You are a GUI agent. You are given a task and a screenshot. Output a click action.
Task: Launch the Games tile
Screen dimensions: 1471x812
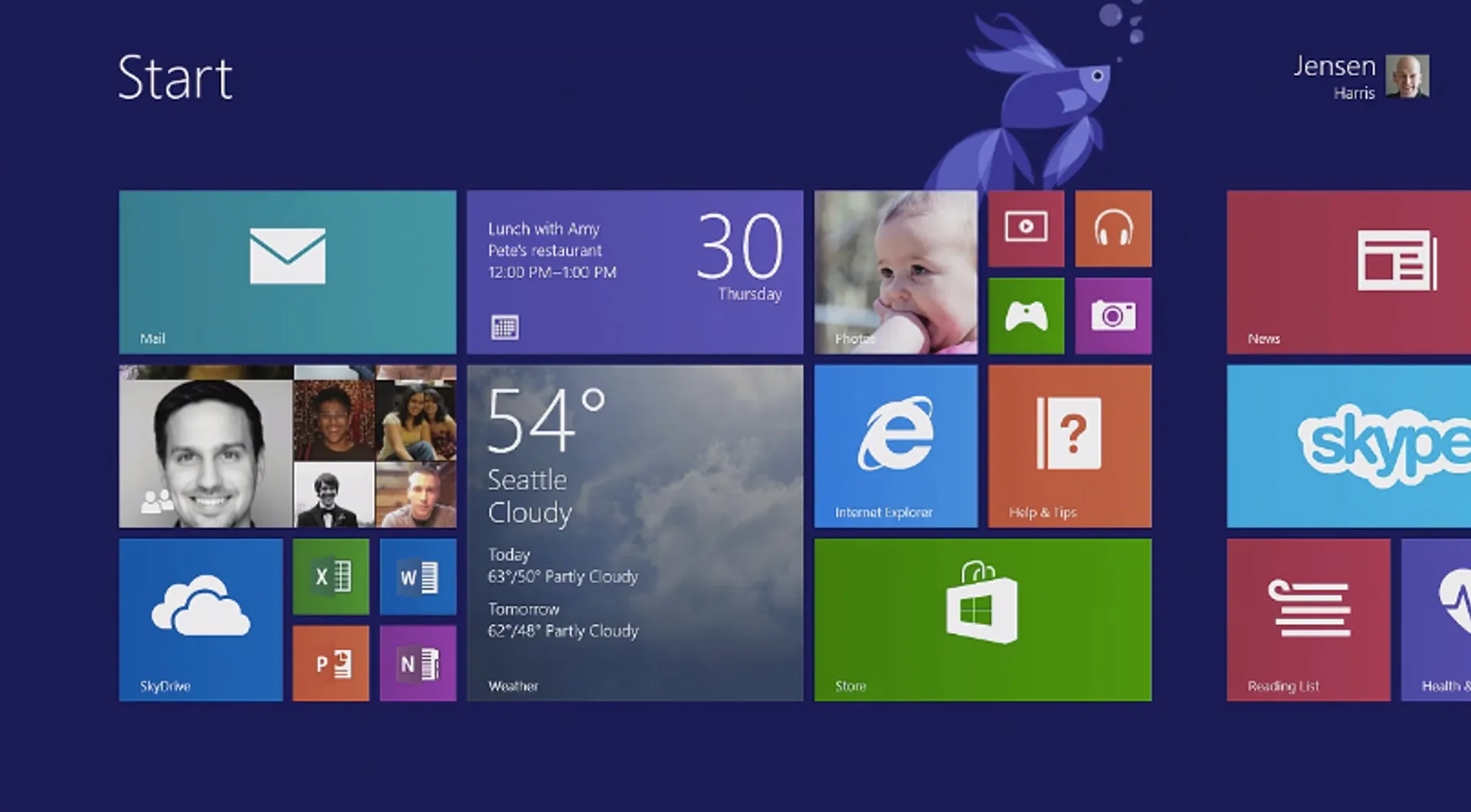1026,315
